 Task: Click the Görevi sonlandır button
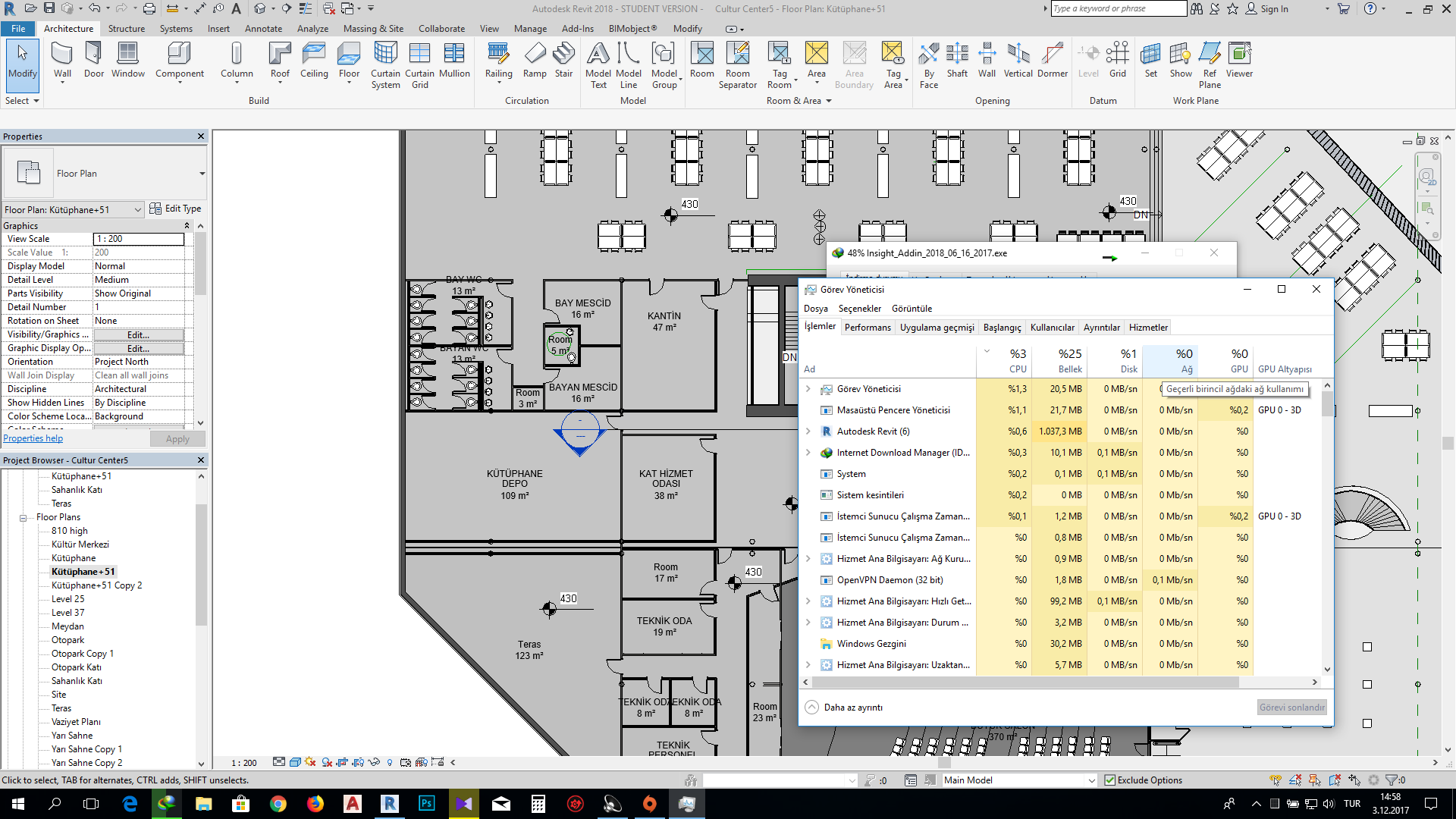pos(1291,707)
